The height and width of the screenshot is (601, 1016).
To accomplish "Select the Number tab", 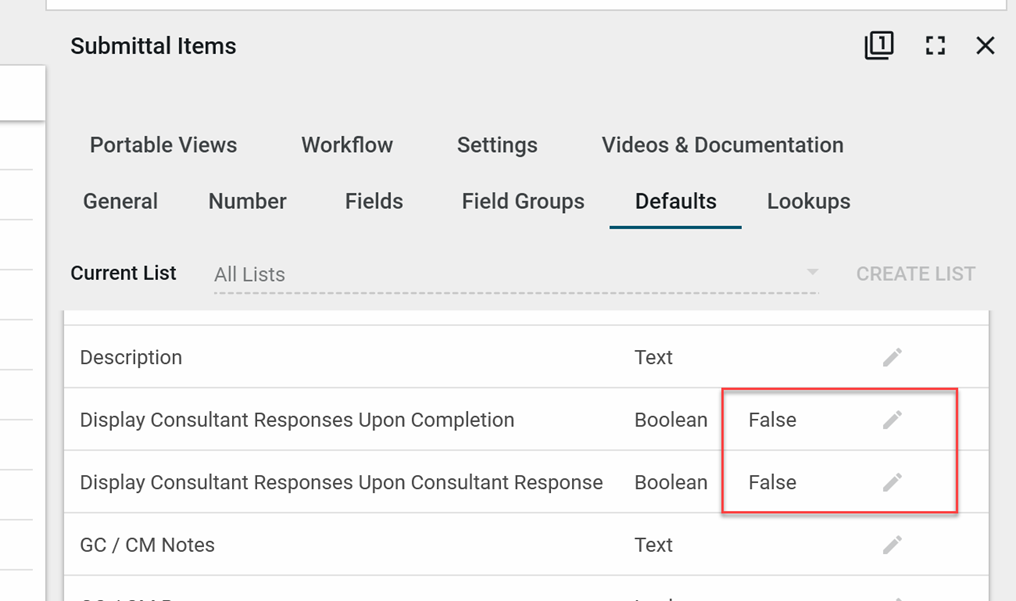I will pos(247,201).
